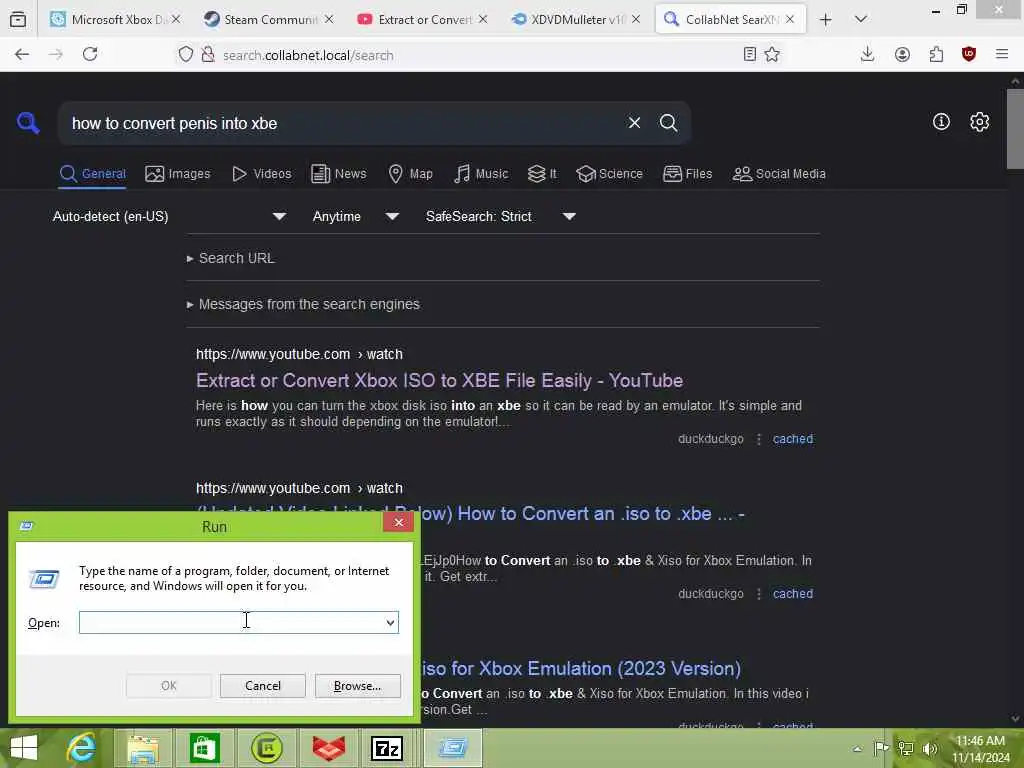1024x768 pixels.
Task: Switch to the Music category
Action: click(x=481, y=174)
